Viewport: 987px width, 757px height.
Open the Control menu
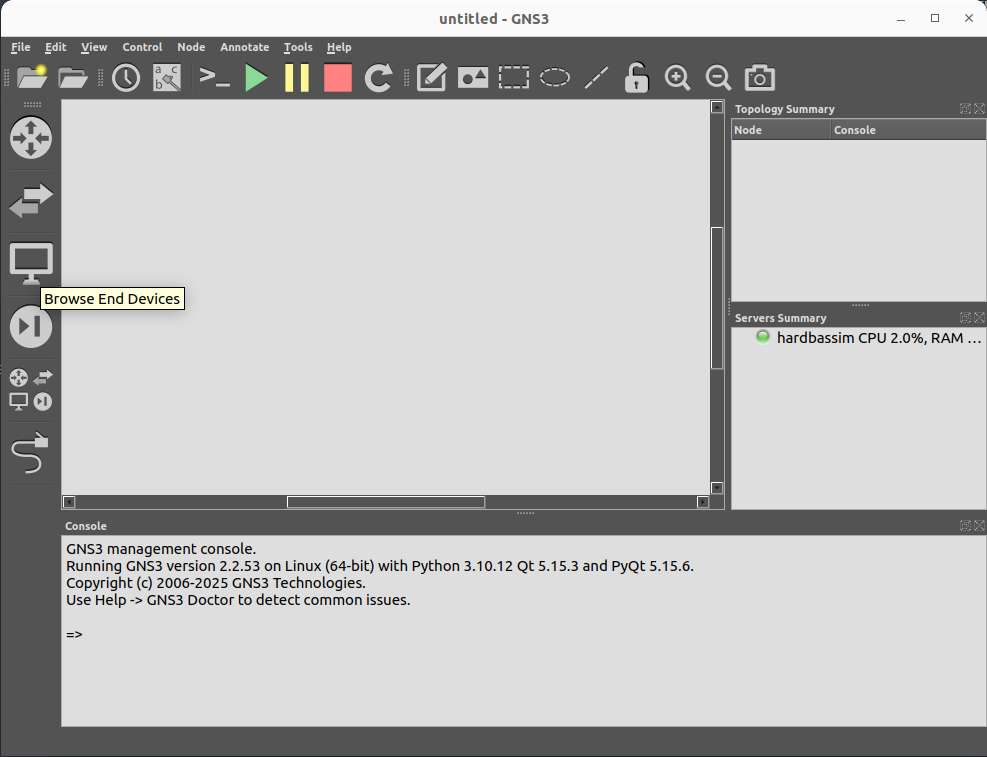142,47
